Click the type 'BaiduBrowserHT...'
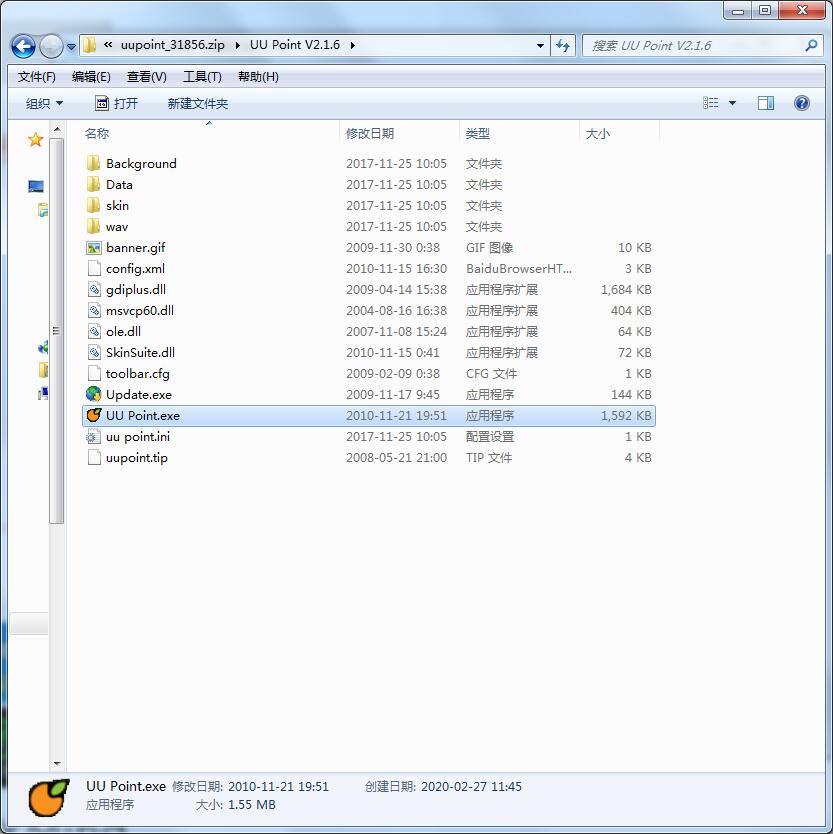 [519, 269]
